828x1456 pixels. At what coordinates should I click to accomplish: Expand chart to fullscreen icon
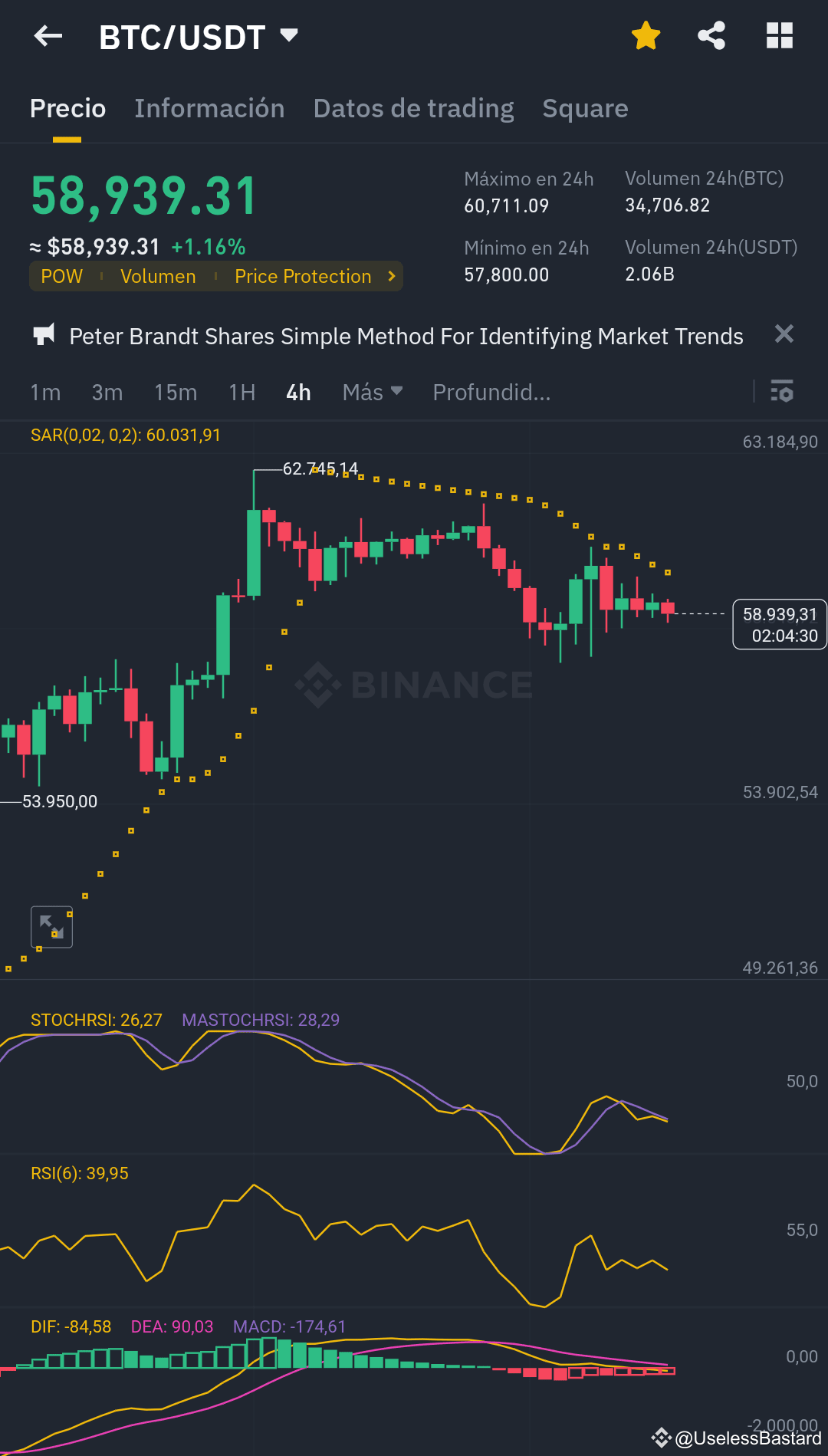coord(51,927)
